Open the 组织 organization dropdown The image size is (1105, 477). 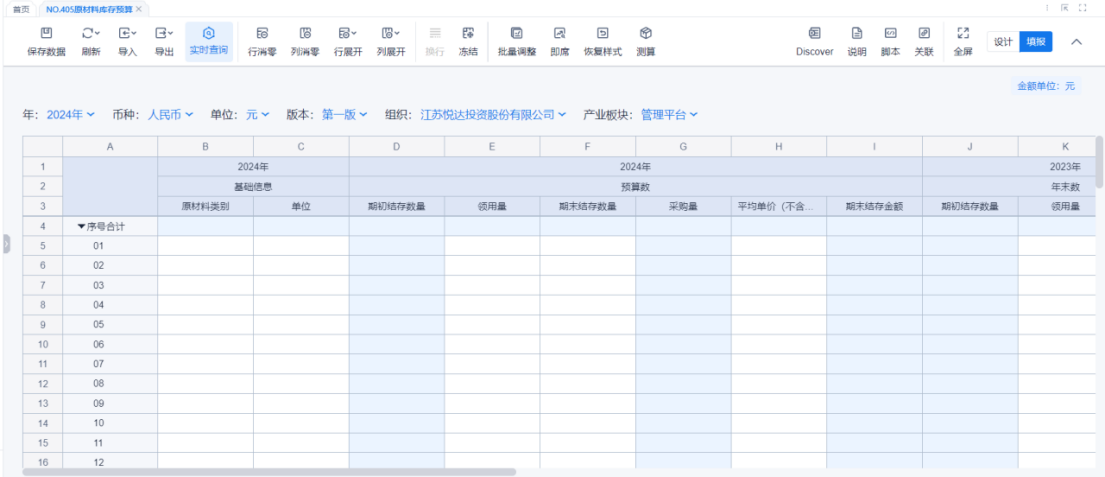pos(493,115)
